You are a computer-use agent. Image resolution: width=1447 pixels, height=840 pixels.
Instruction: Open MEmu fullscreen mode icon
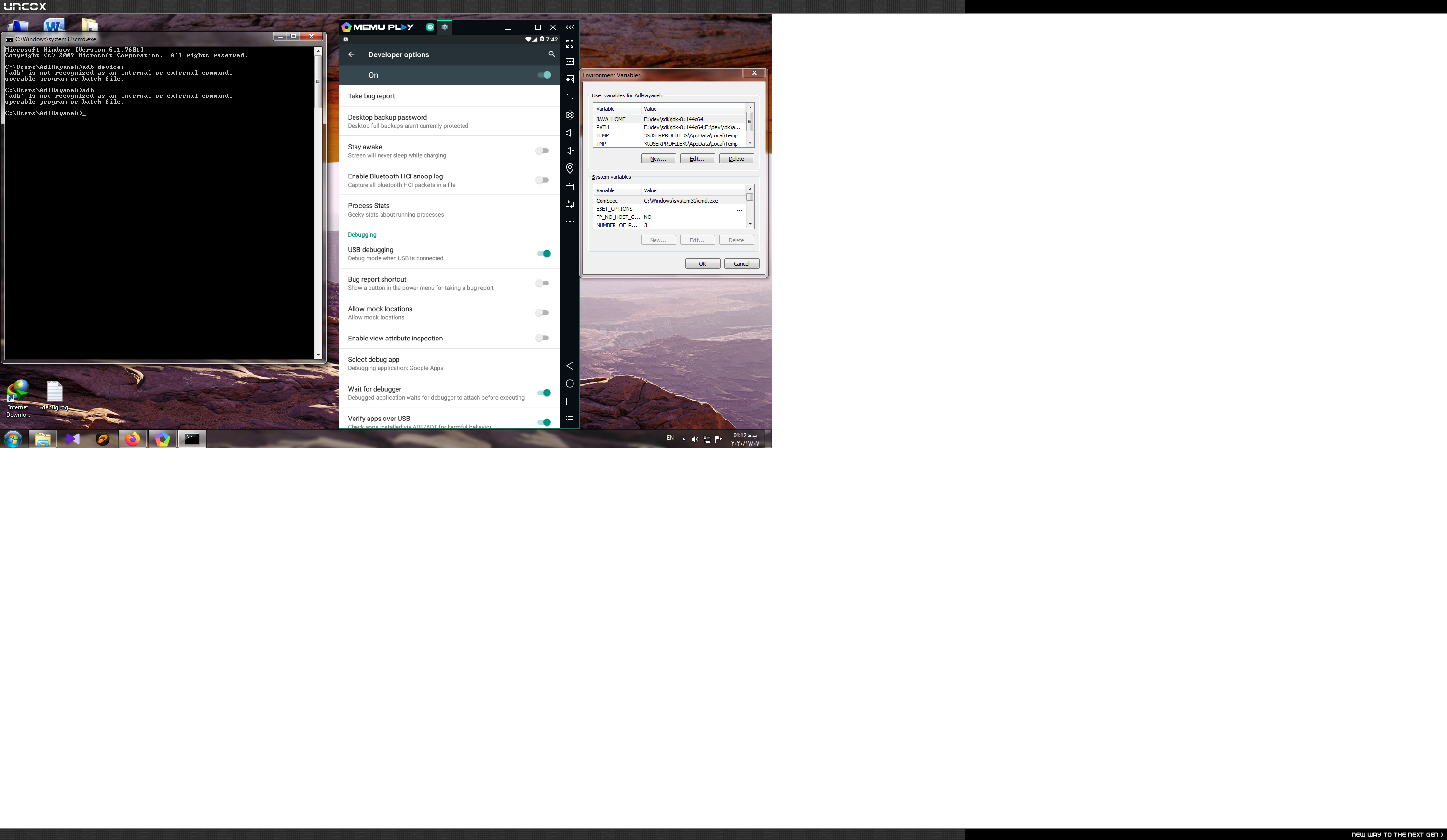[x=570, y=43]
